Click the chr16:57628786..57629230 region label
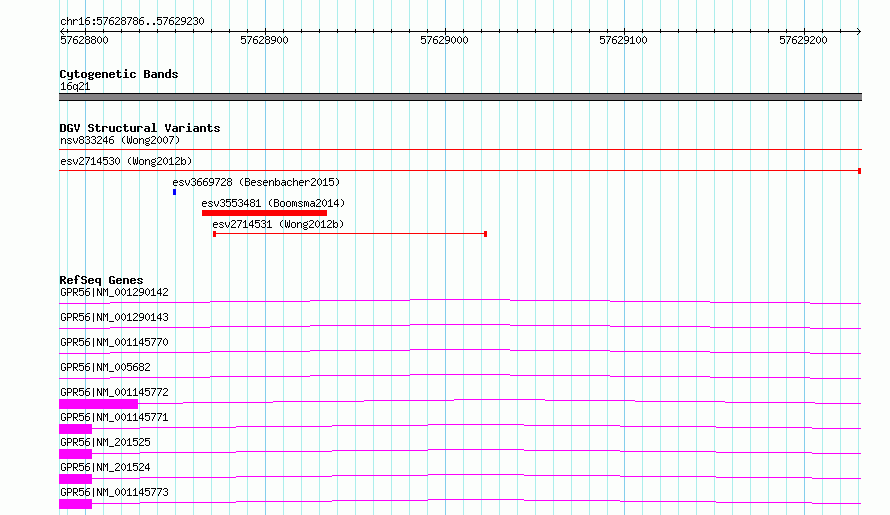 pyautogui.click(x=132, y=21)
